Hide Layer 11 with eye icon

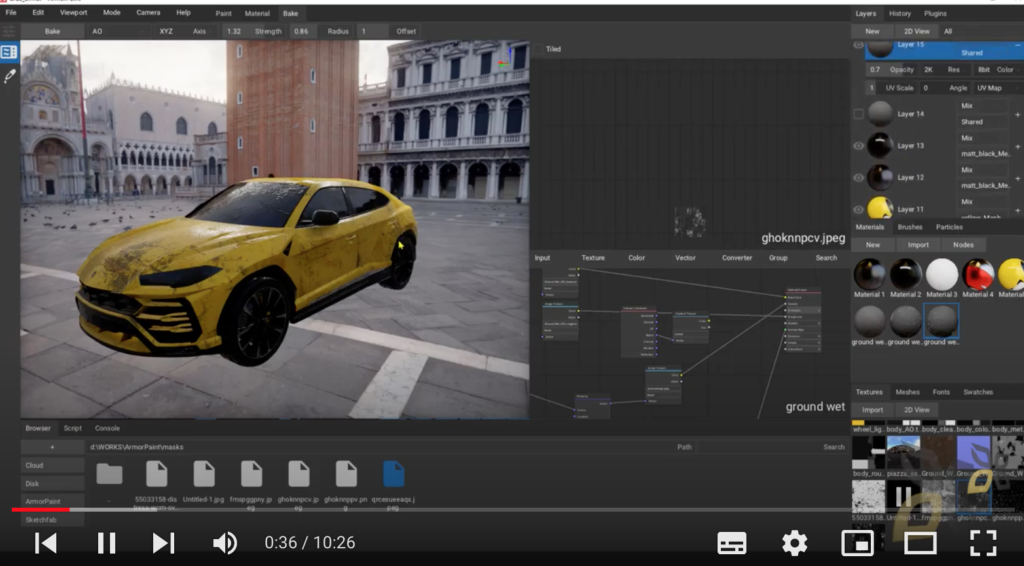click(x=858, y=210)
